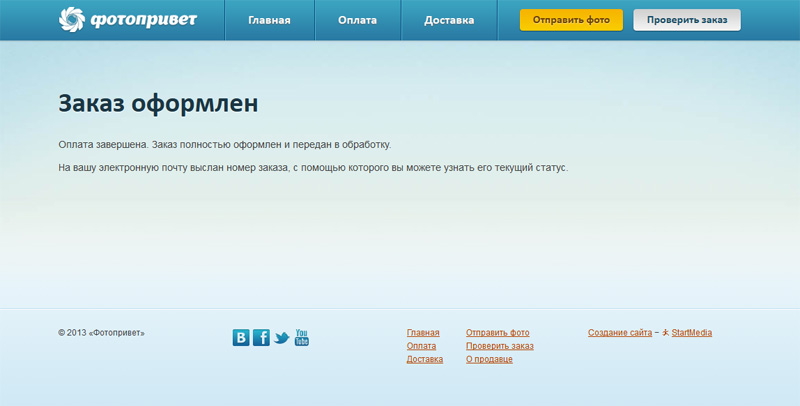Click the © 2013 «Фотопривет» copyright text
This screenshot has width=800, height=406.
[x=102, y=333]
